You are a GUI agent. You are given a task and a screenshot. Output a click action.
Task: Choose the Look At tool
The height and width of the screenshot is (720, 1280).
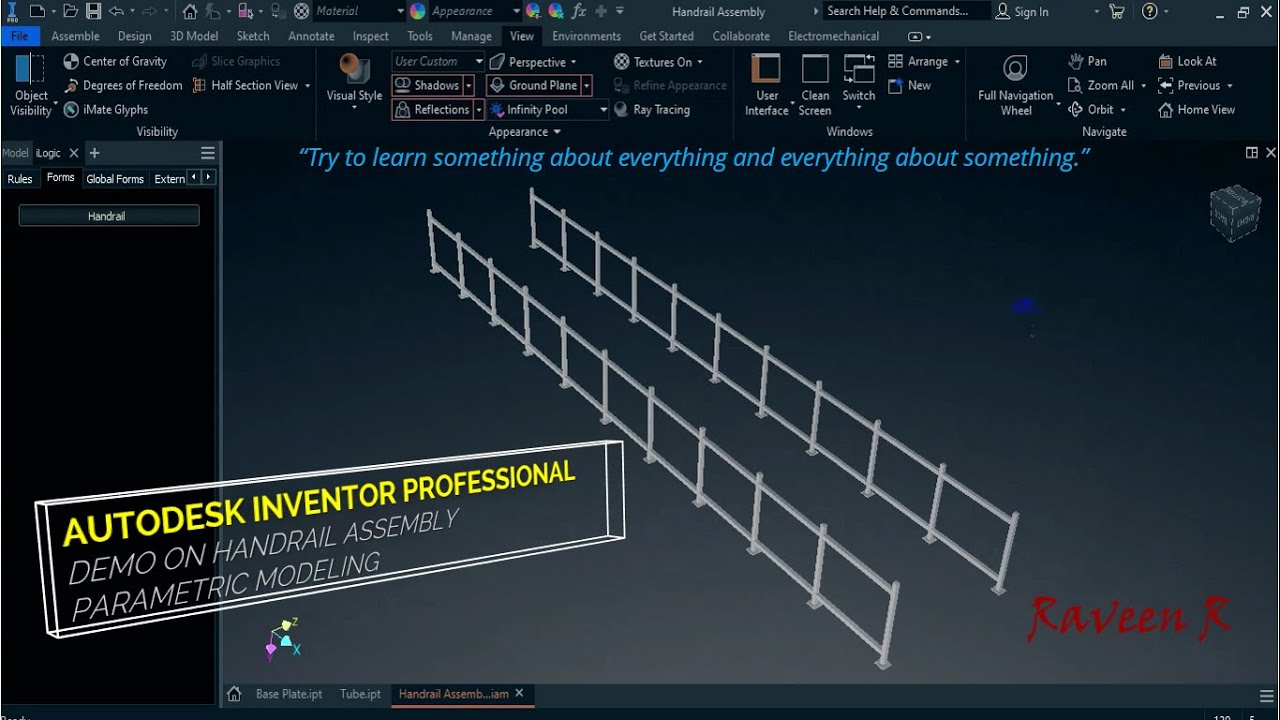click(1187, 61)
